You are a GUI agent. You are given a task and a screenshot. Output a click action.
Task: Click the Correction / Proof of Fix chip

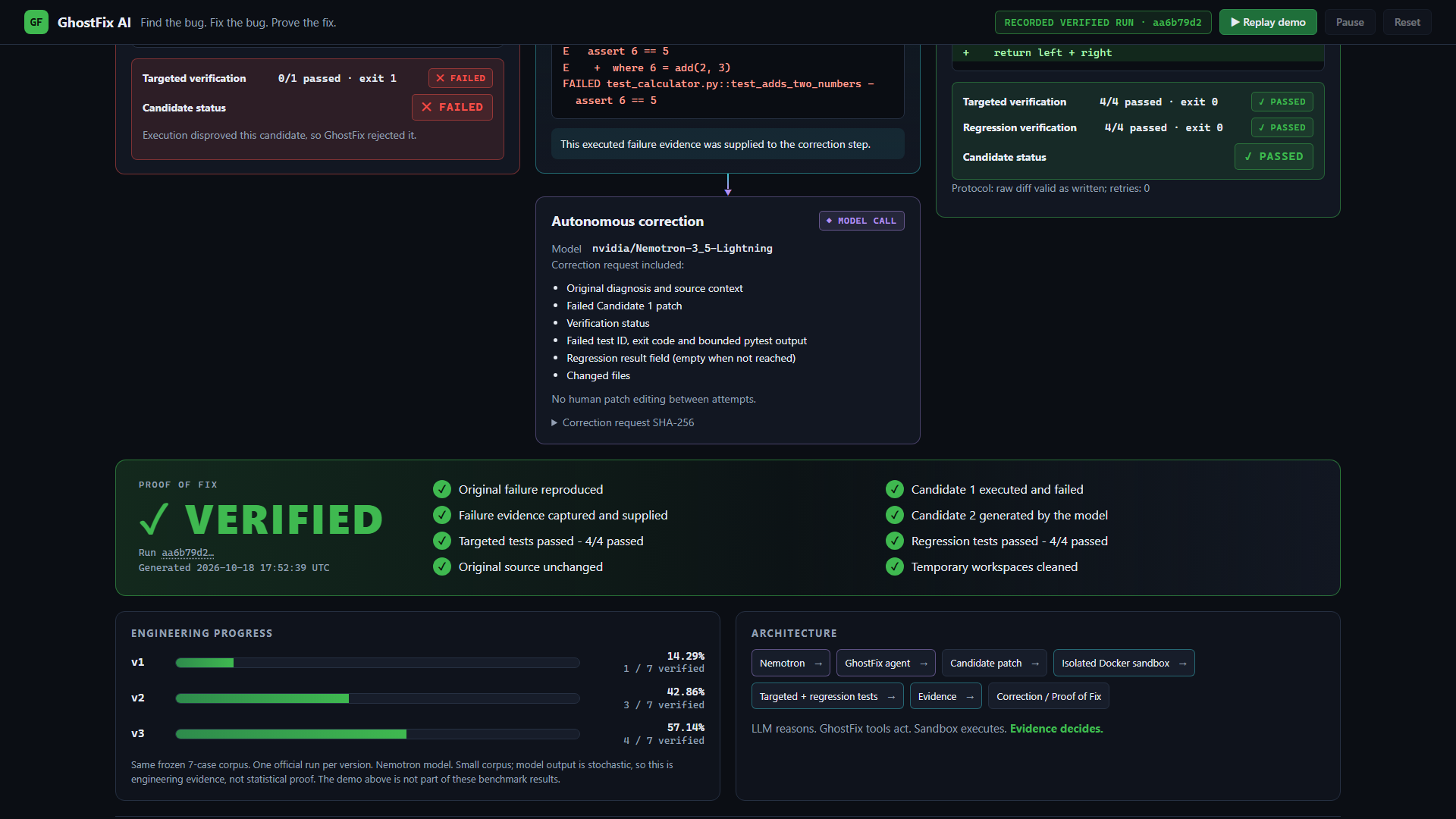(x=1048, y=697)
